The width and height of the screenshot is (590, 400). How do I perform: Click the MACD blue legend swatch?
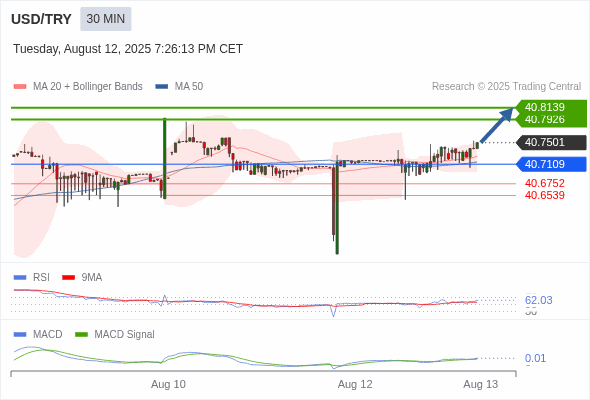(20, 335)
